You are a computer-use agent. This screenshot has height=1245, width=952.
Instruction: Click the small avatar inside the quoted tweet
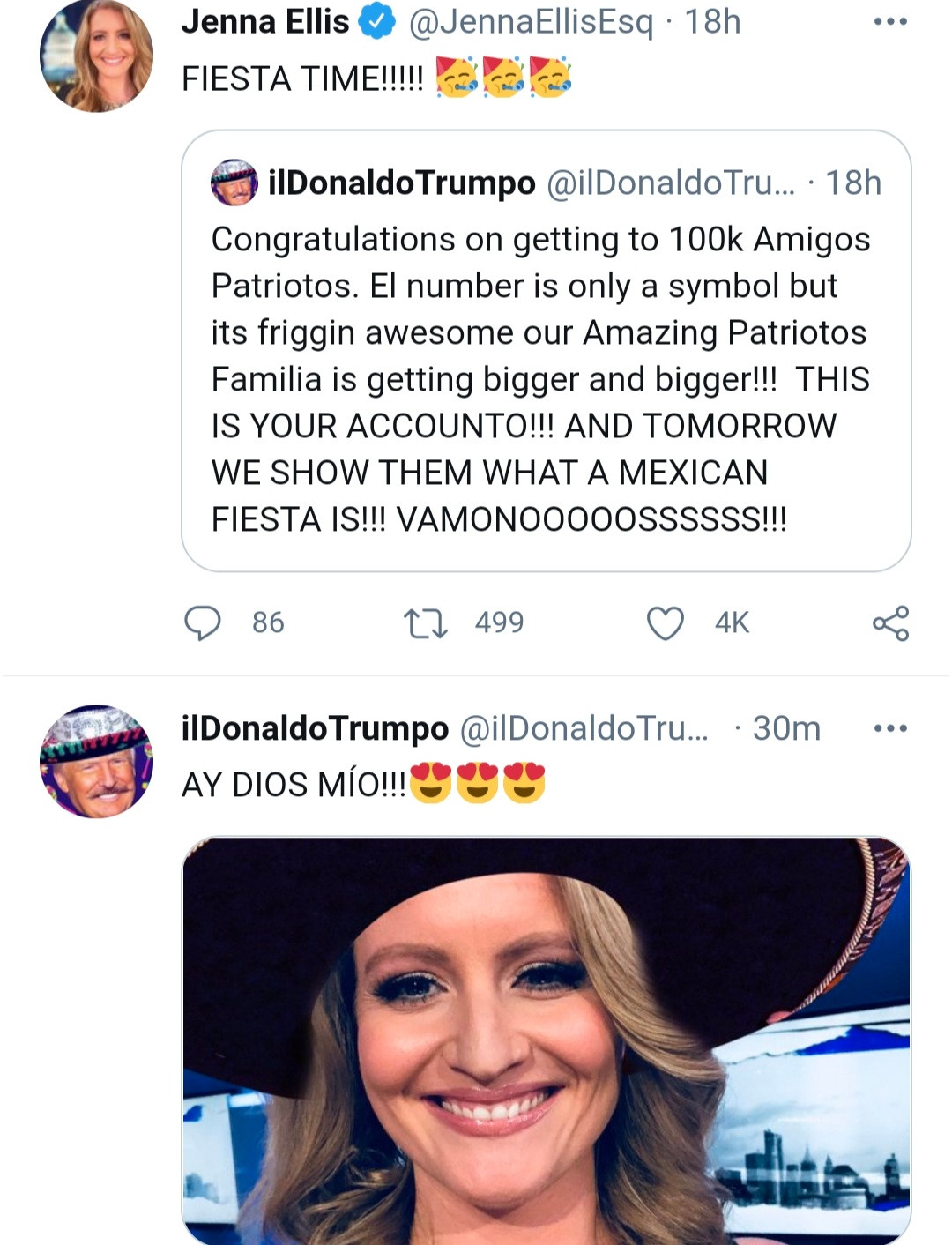coord(234,183)
